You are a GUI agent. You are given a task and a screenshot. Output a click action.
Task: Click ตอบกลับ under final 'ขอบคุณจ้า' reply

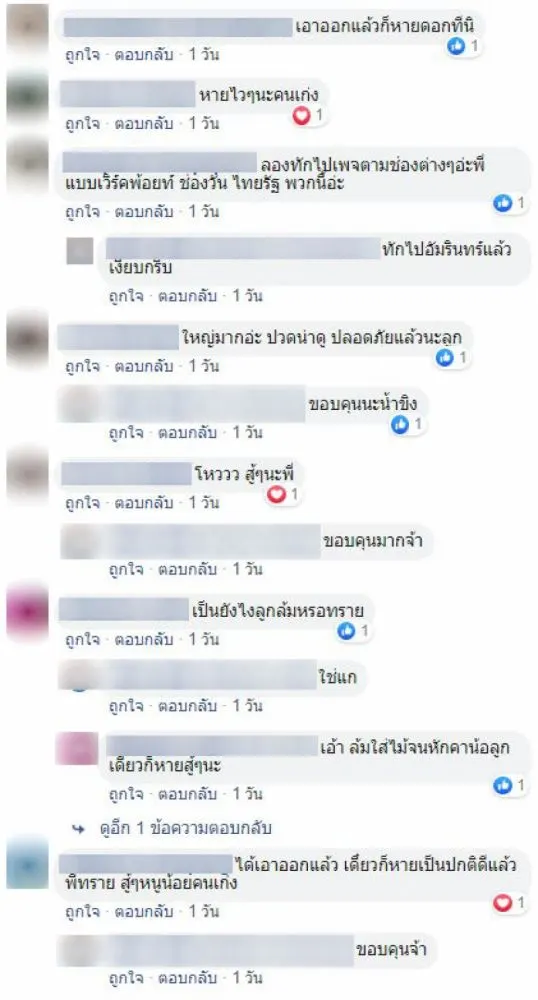coord(187,977)
